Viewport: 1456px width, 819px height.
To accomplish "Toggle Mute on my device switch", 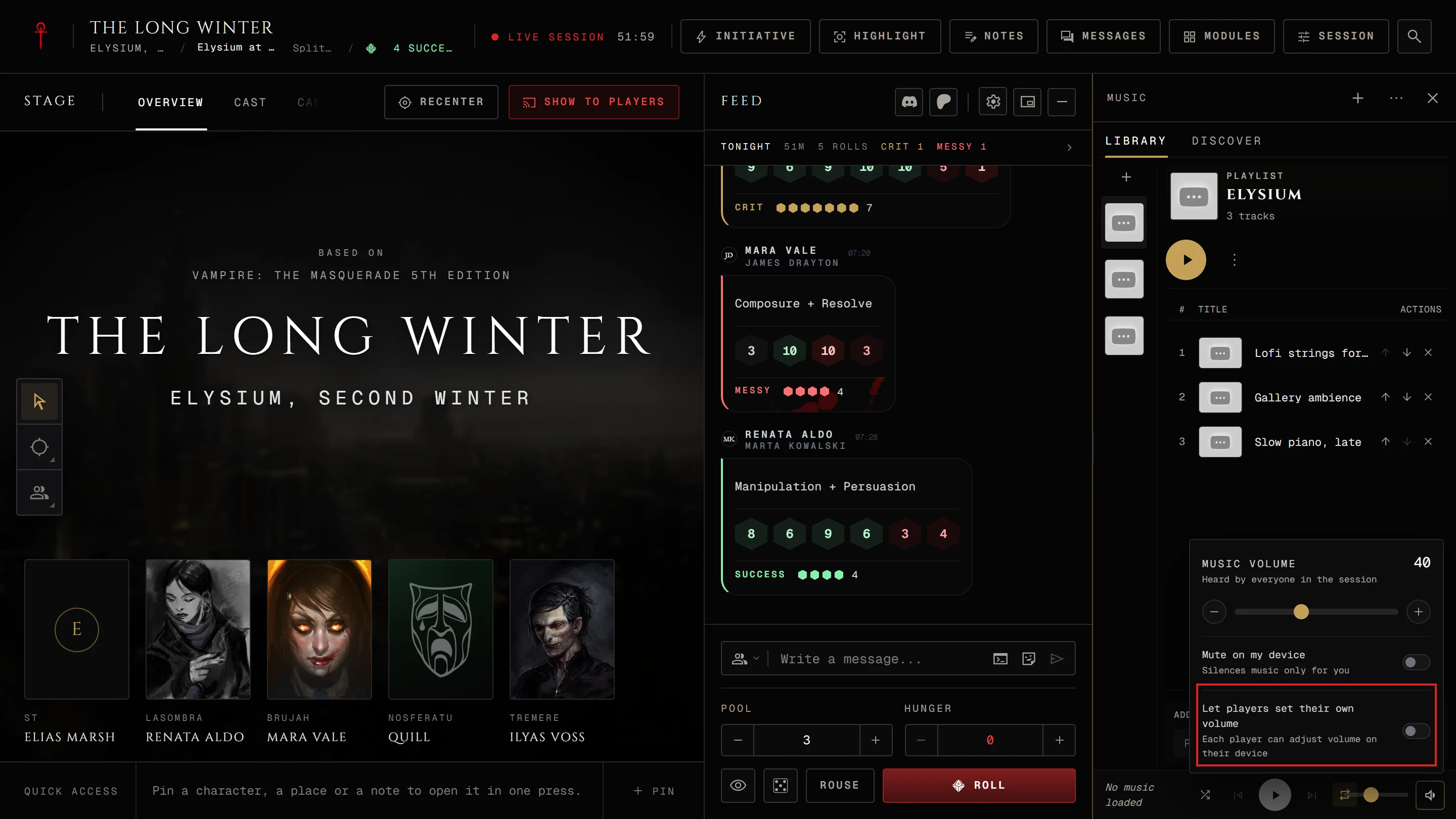I will [1416, 662].
